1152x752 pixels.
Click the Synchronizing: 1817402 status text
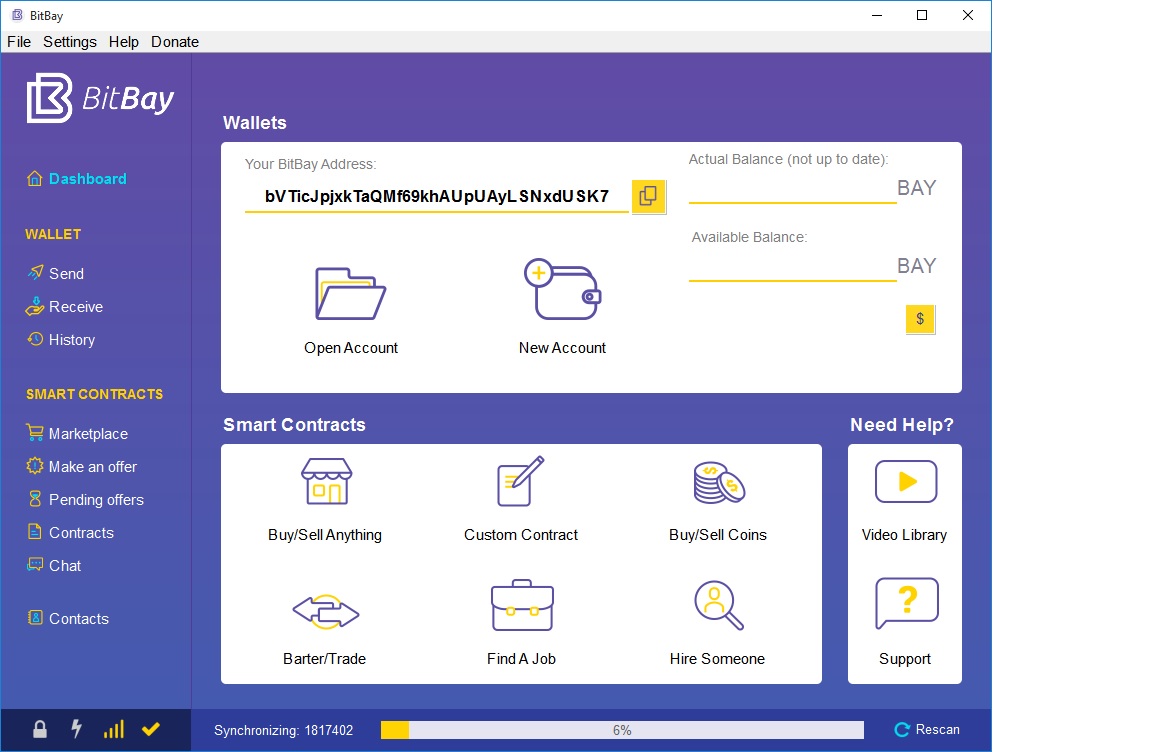coord(284,730)
